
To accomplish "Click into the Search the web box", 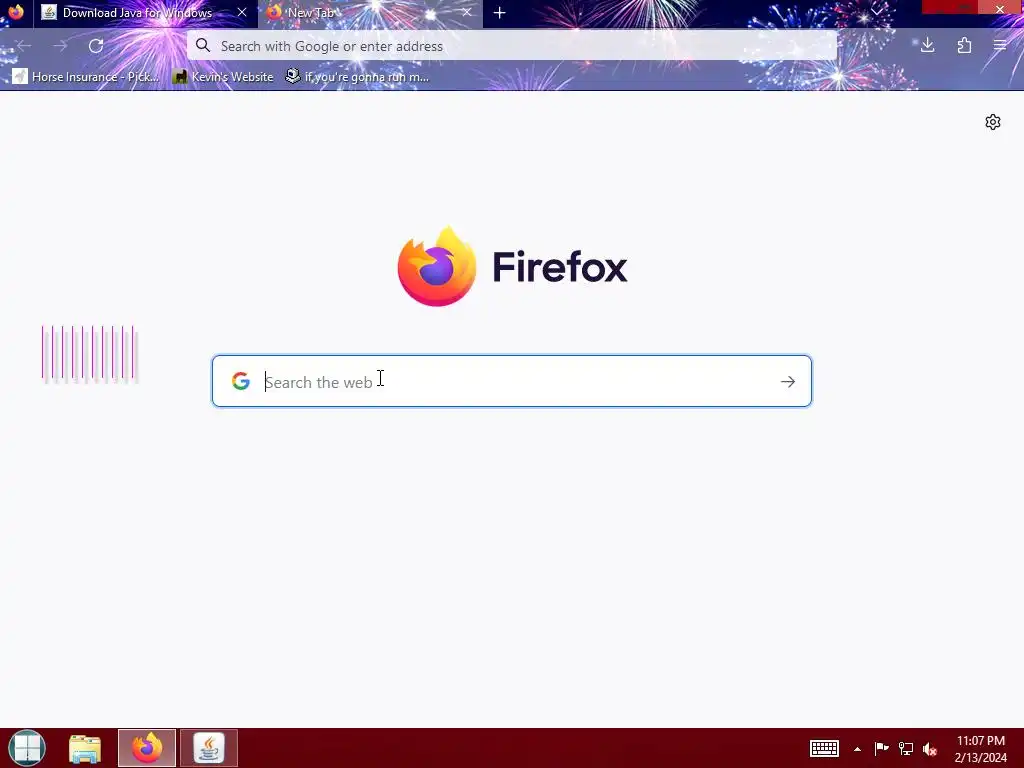I will point(511,381).
